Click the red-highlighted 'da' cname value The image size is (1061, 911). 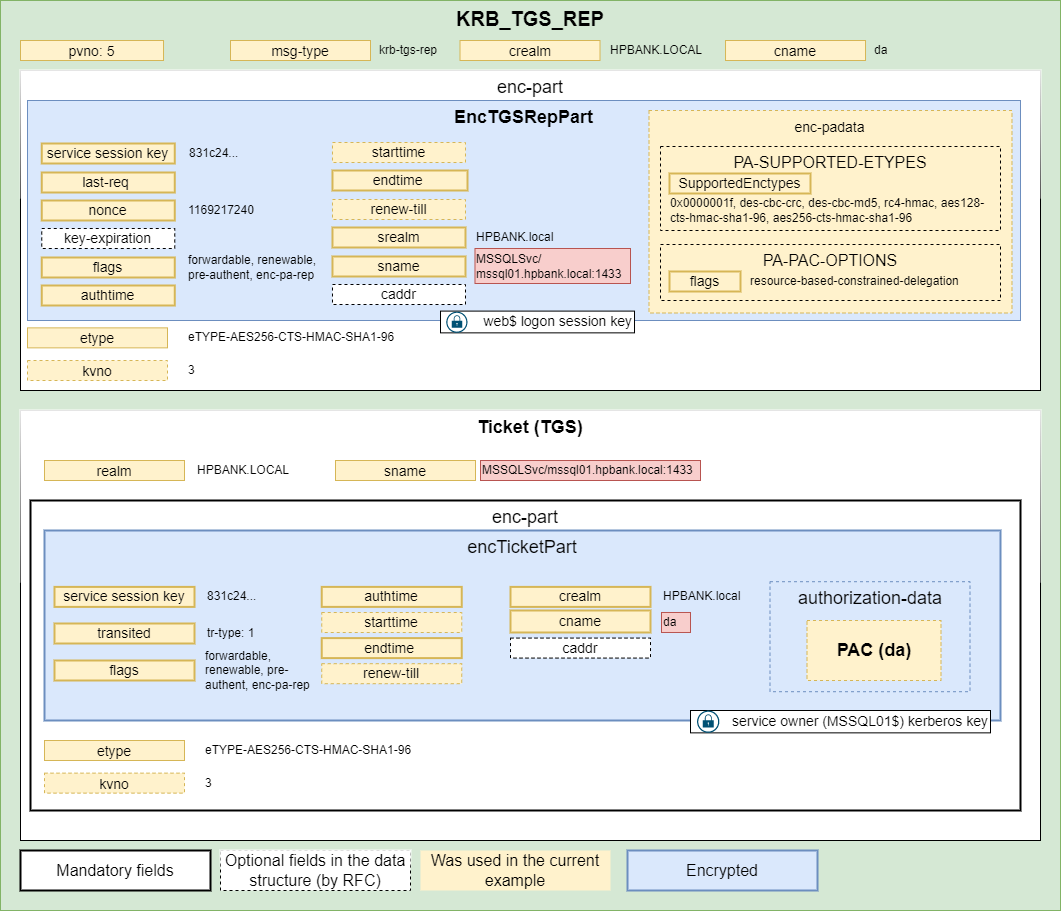coord(676,622)
